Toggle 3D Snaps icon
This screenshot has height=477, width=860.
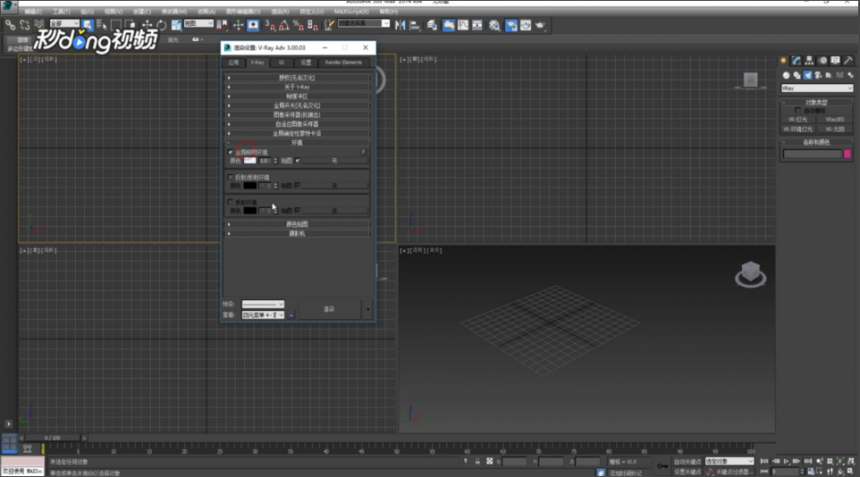click(x=269, y=25)
